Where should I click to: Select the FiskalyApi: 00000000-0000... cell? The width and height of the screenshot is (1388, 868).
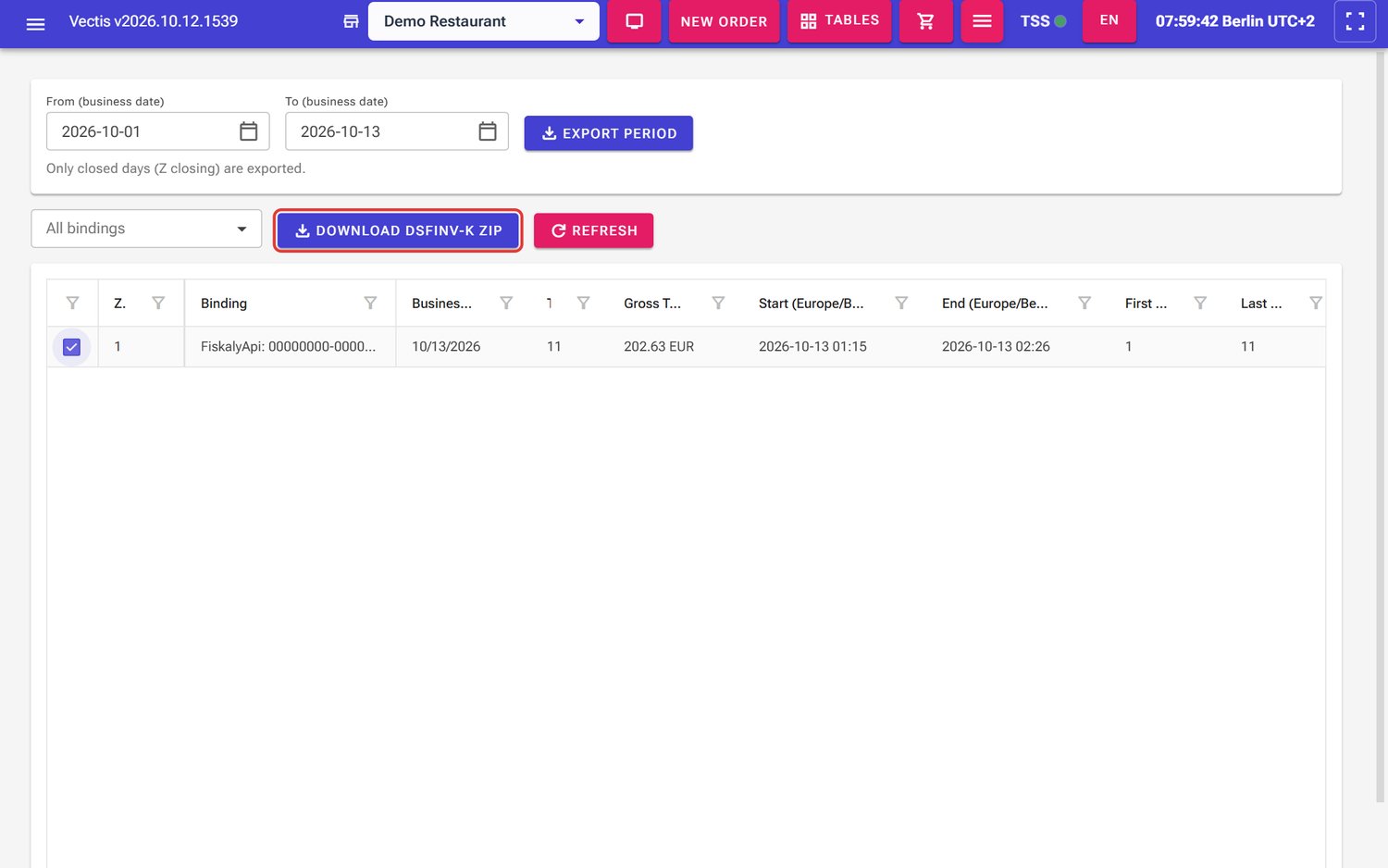290,347
